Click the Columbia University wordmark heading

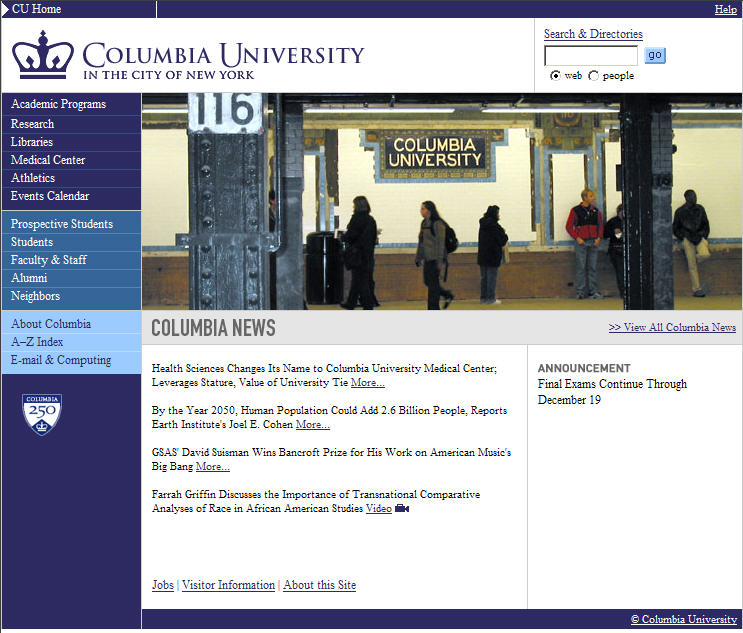(223, 54)
